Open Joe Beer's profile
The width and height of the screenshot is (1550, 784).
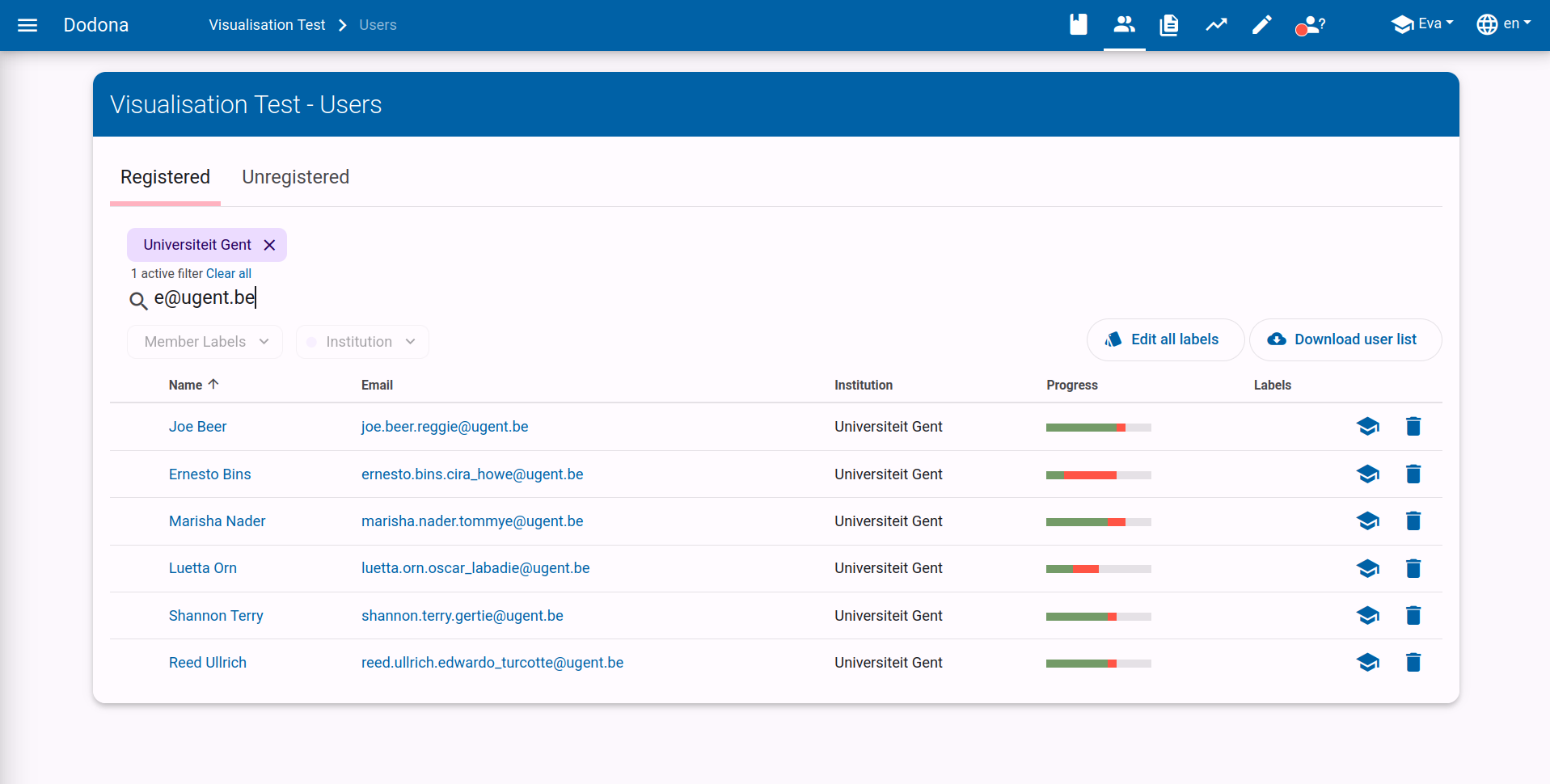click(197, 427)
